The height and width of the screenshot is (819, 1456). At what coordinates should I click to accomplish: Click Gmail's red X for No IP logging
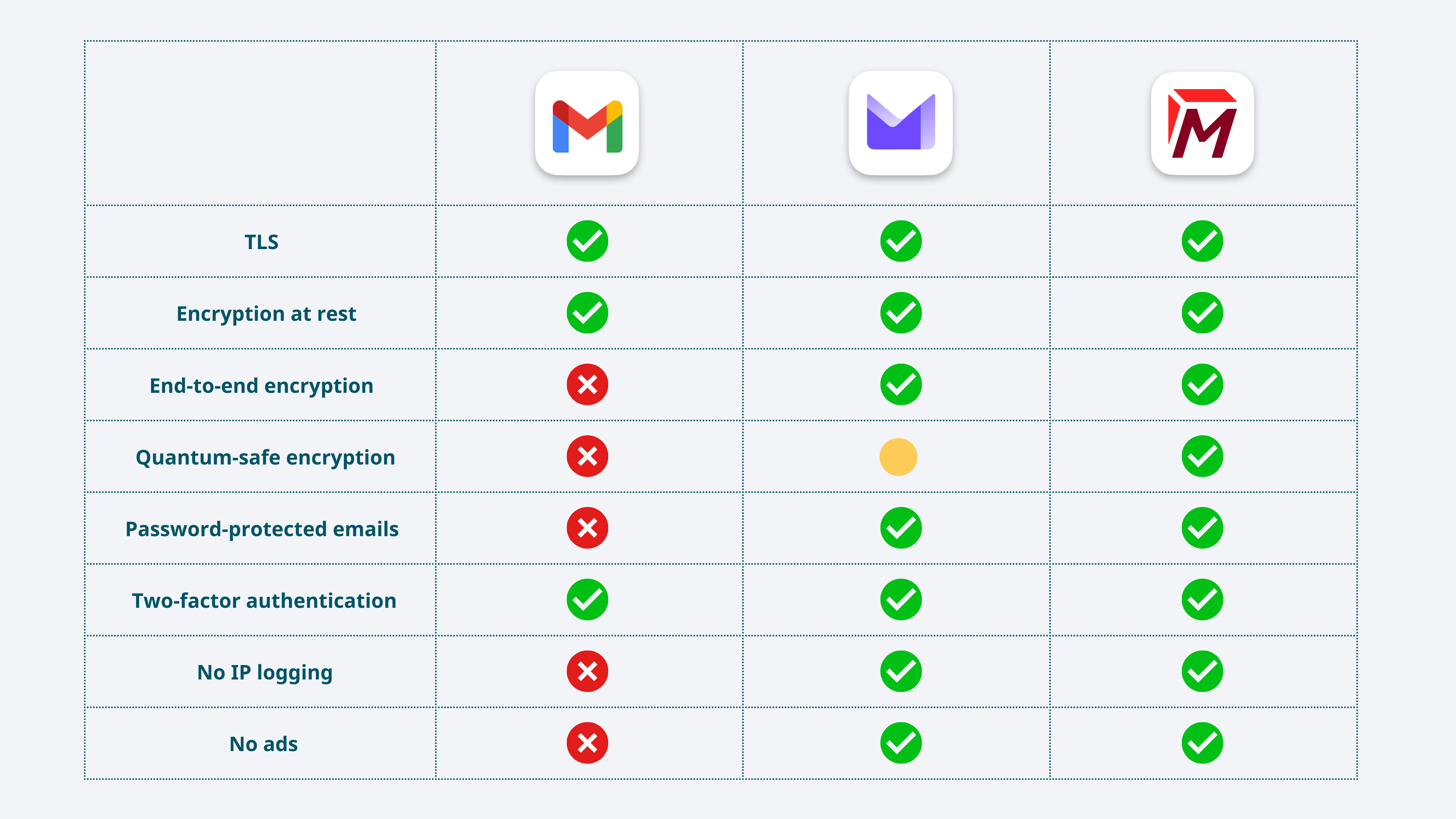(x=587, y=671)
